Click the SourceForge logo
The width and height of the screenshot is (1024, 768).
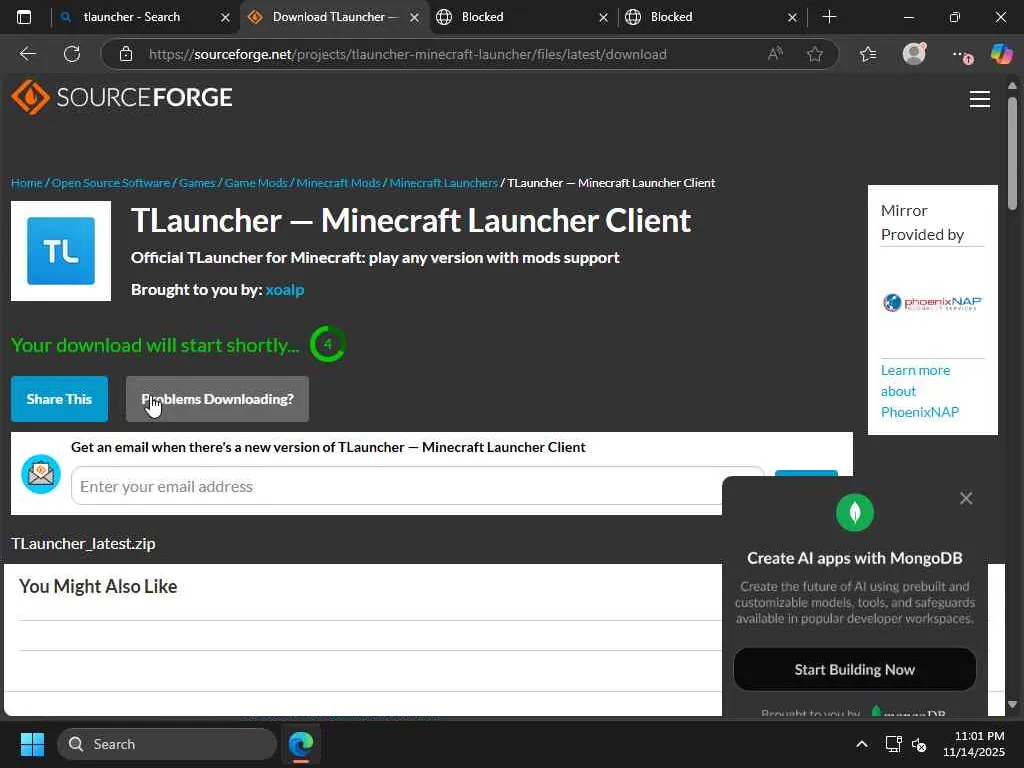click(121, 97)
